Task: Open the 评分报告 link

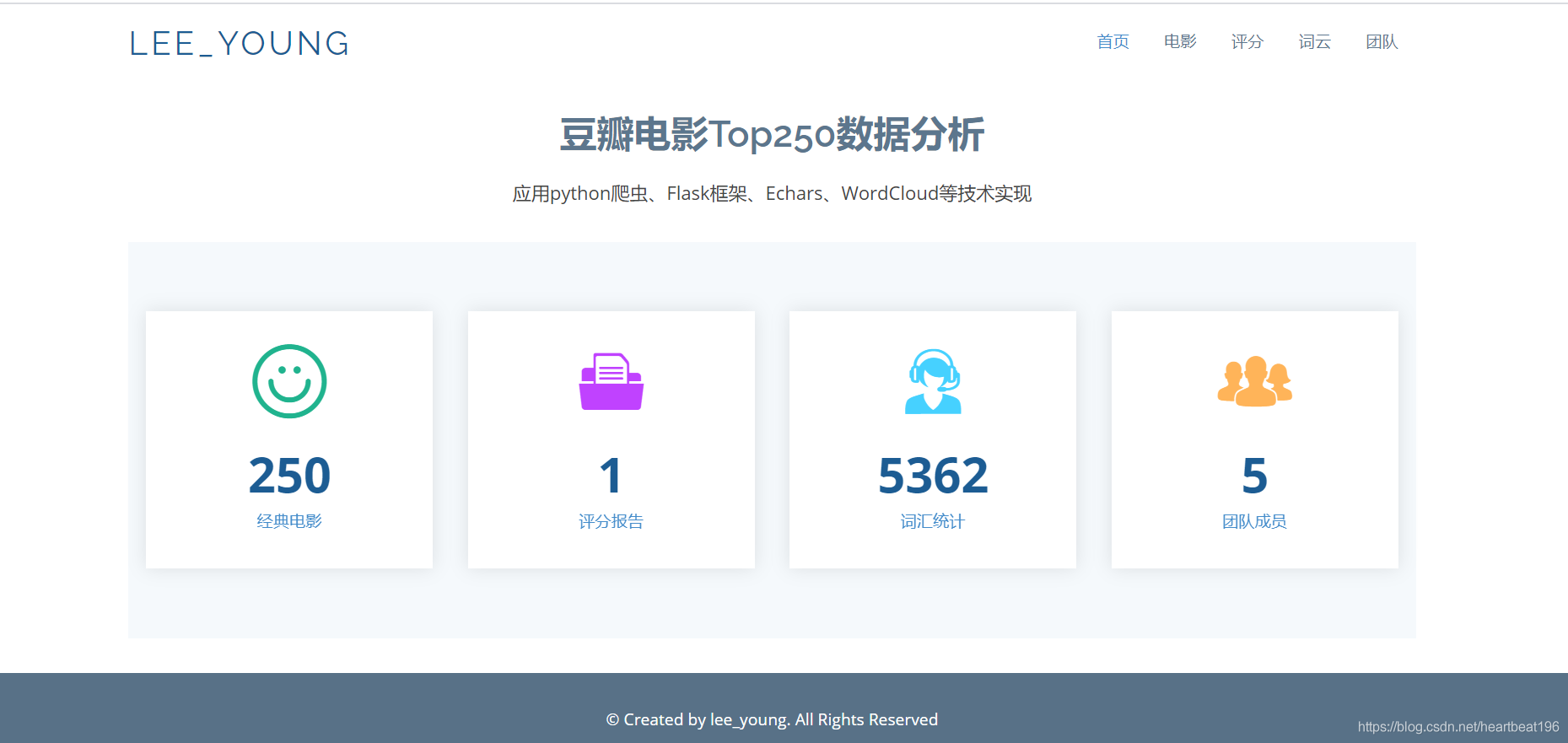Action: coord(612,521)
